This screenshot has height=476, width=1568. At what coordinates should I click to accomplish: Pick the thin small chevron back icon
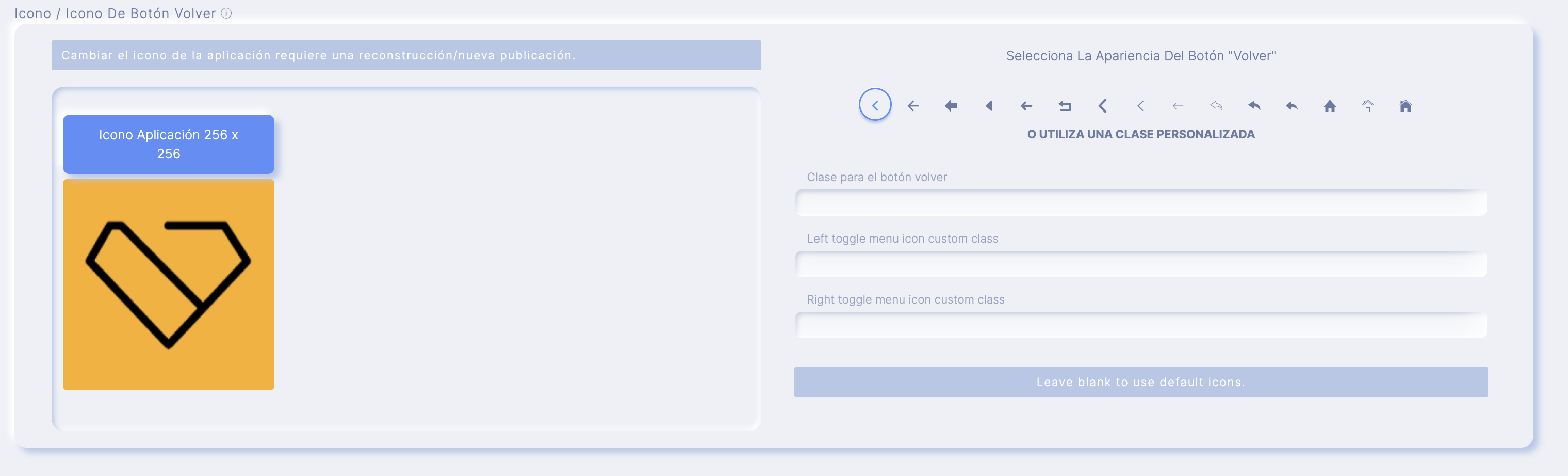point(1140,106)
